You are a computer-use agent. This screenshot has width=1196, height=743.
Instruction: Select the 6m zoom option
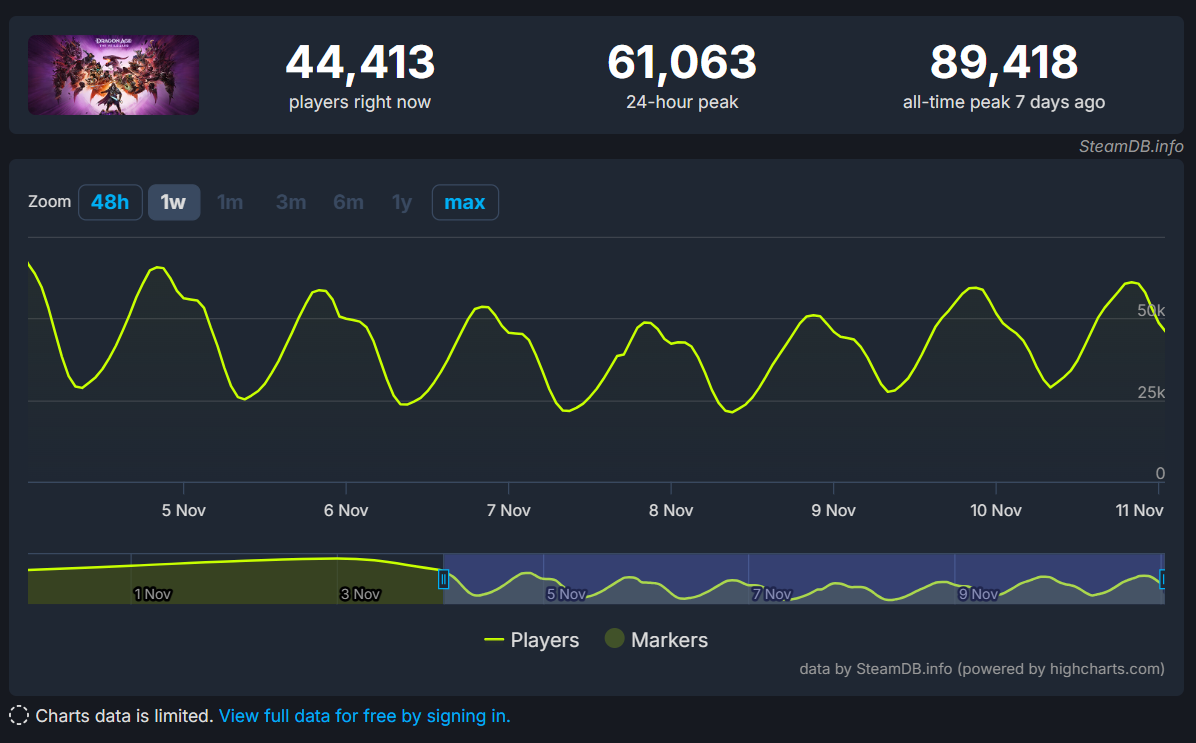pyautogui.click(x=349, y=202)
